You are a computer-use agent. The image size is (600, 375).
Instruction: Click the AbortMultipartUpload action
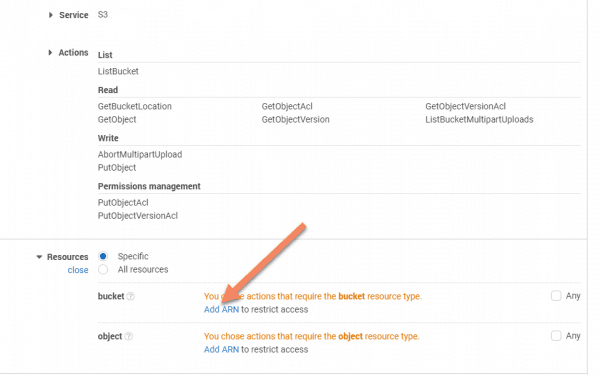tap(140, 155)
